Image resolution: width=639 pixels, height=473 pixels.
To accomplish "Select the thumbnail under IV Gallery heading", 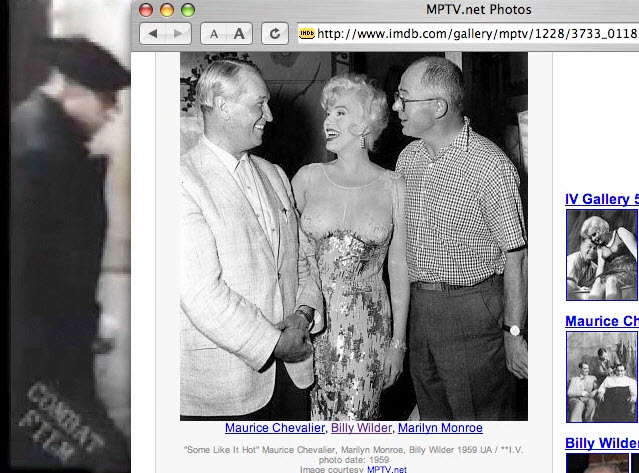I will coord(602,255).
